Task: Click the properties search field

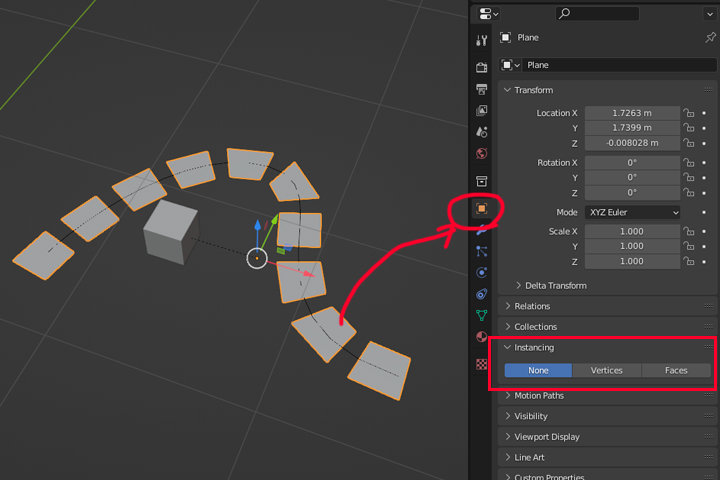Action: click(x=597, y=14)
